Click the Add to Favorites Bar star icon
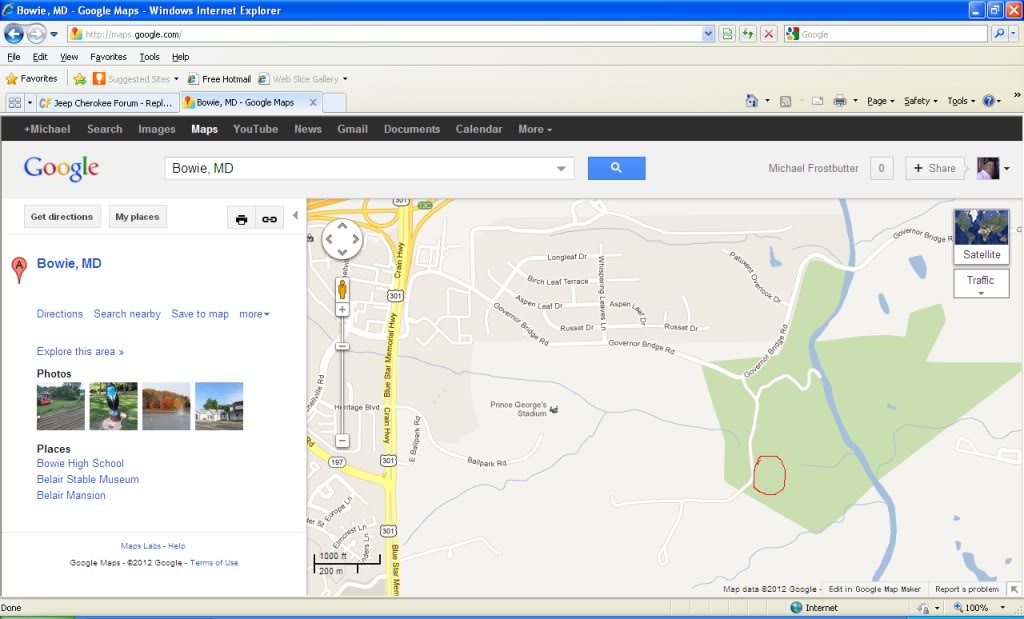 [80, 79]
